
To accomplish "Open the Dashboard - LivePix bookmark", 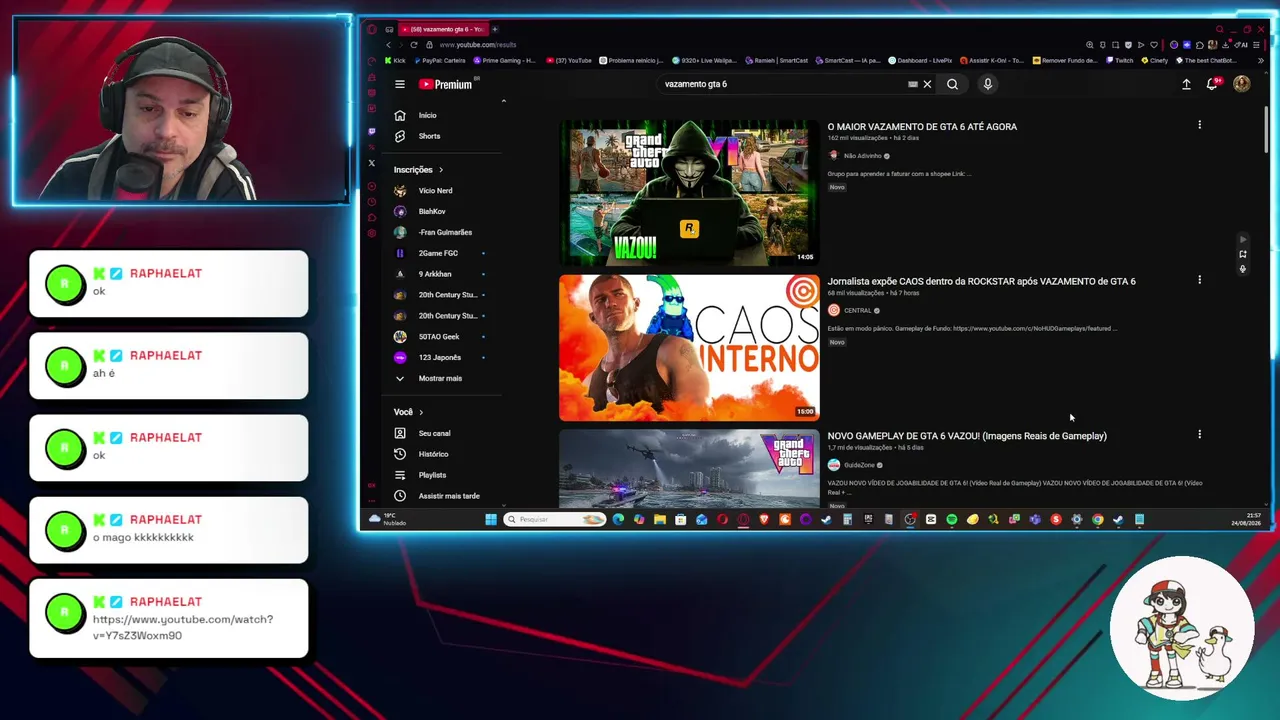I will coord(920,61).
